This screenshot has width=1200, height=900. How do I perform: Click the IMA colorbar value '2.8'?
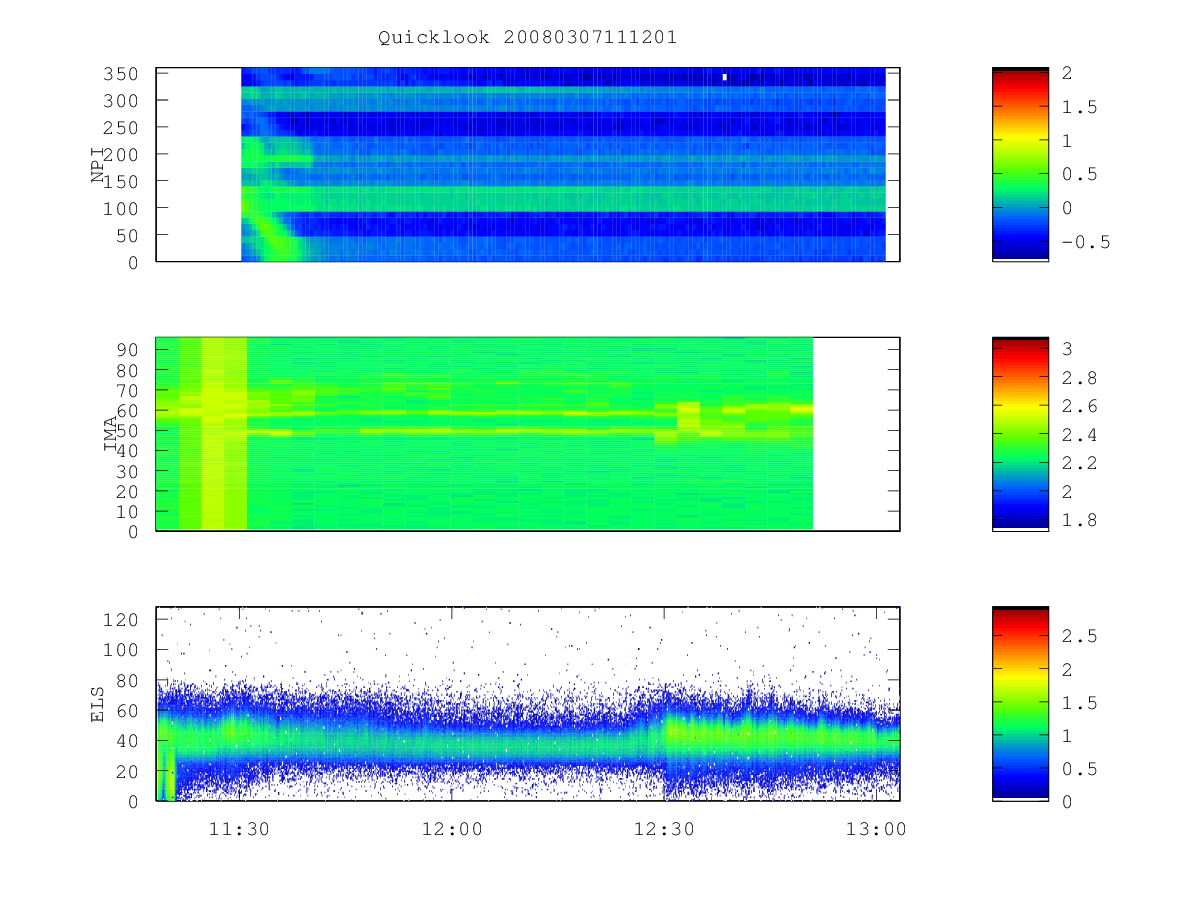point(1079,378)
